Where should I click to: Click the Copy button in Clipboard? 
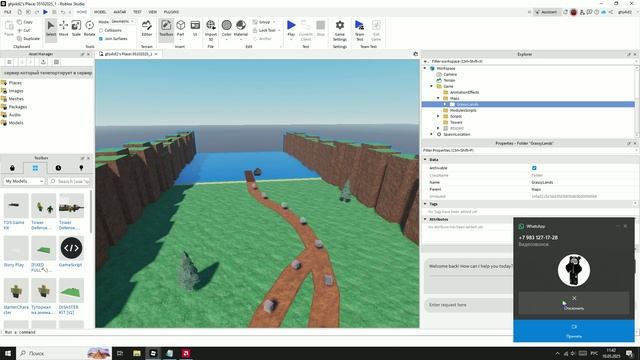pos(25,22)
